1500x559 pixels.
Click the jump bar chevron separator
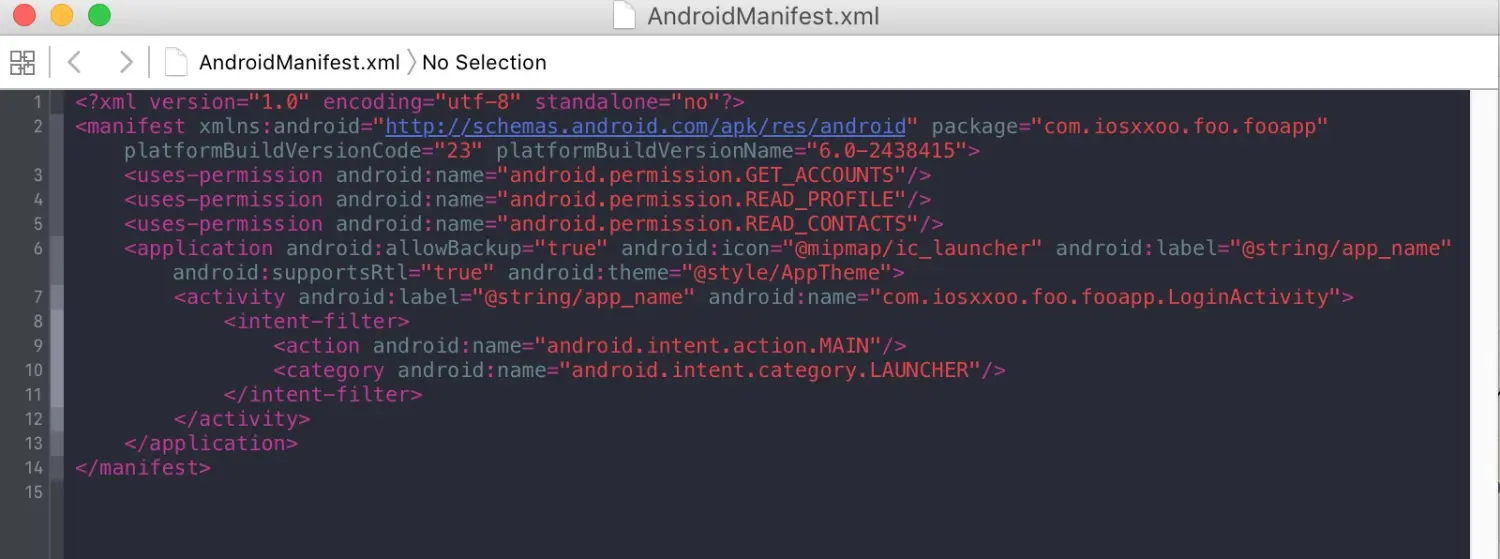(411, 62)
